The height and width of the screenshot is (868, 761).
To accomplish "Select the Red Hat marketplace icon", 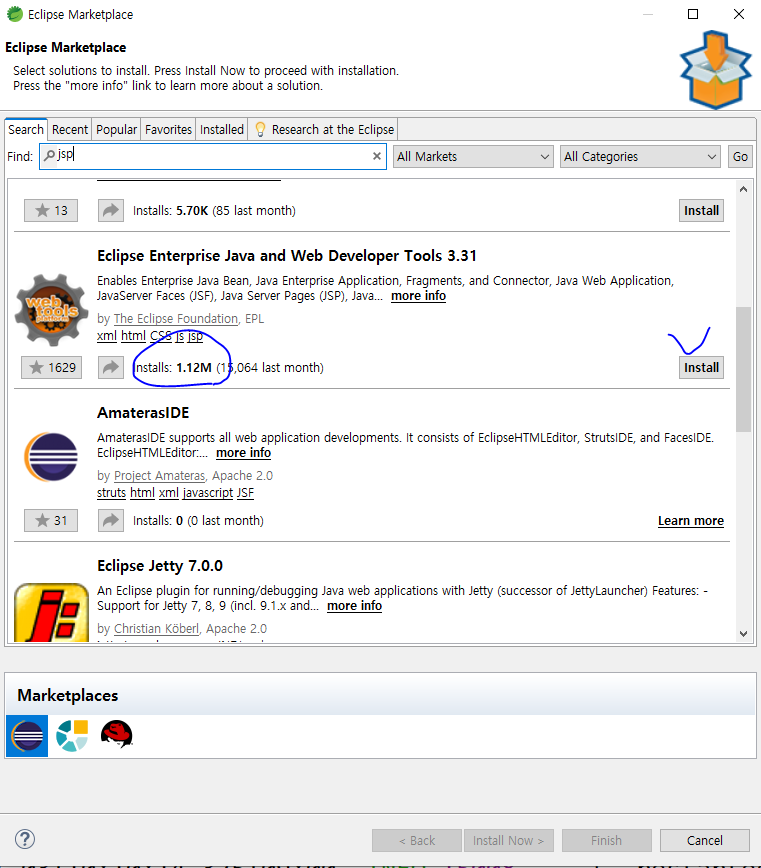I will point(117,735).
